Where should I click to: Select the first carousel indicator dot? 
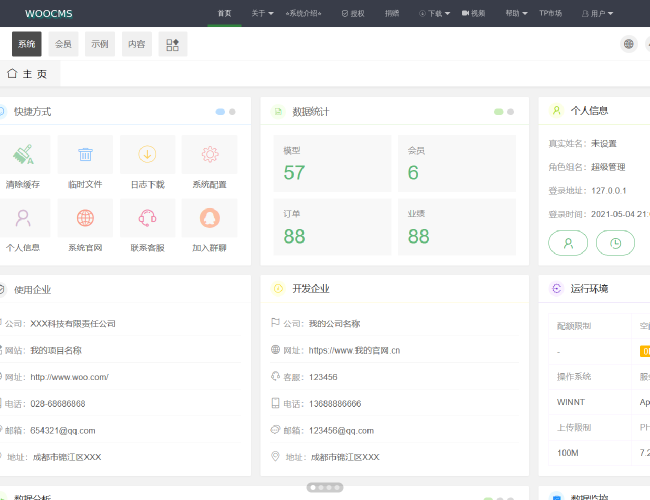(x=313, y=487)
